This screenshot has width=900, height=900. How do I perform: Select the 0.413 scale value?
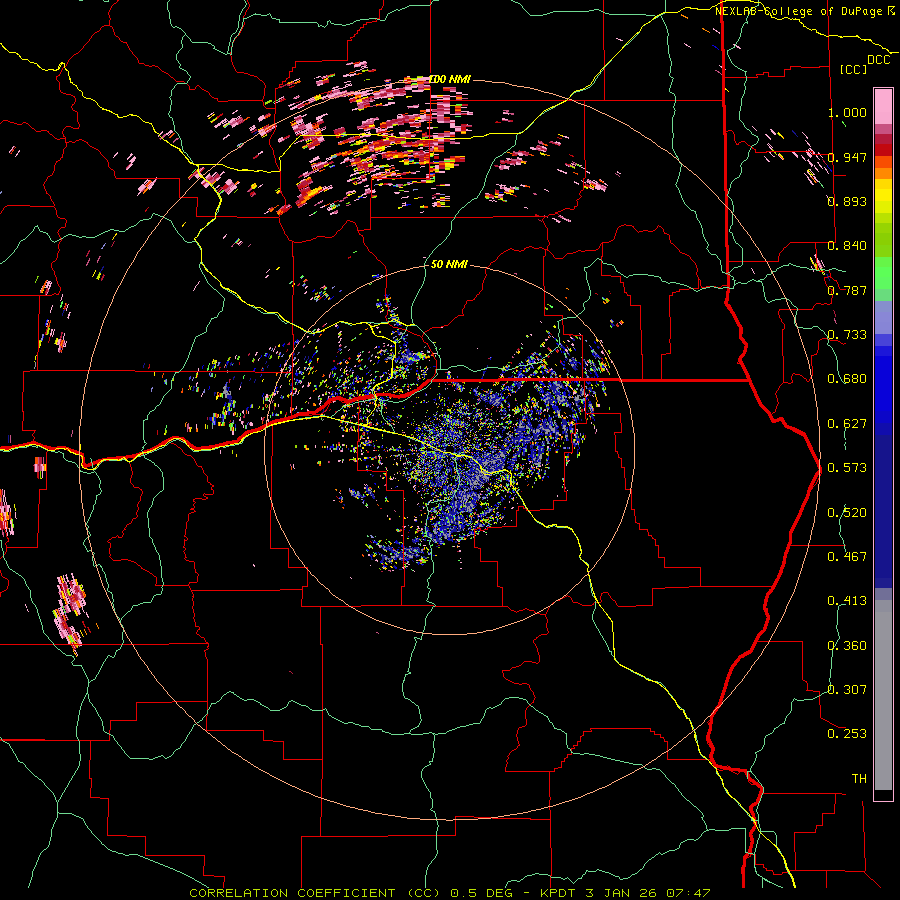click(x=847, y=601)
